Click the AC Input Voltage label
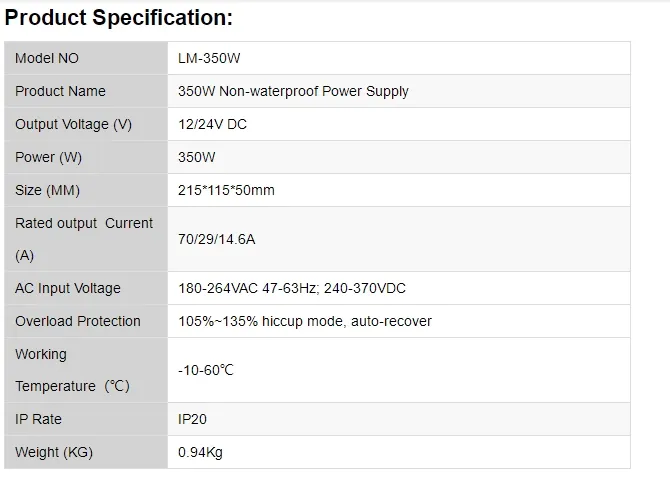The width and height of the screenshot is (670, 494). [68, 288]
